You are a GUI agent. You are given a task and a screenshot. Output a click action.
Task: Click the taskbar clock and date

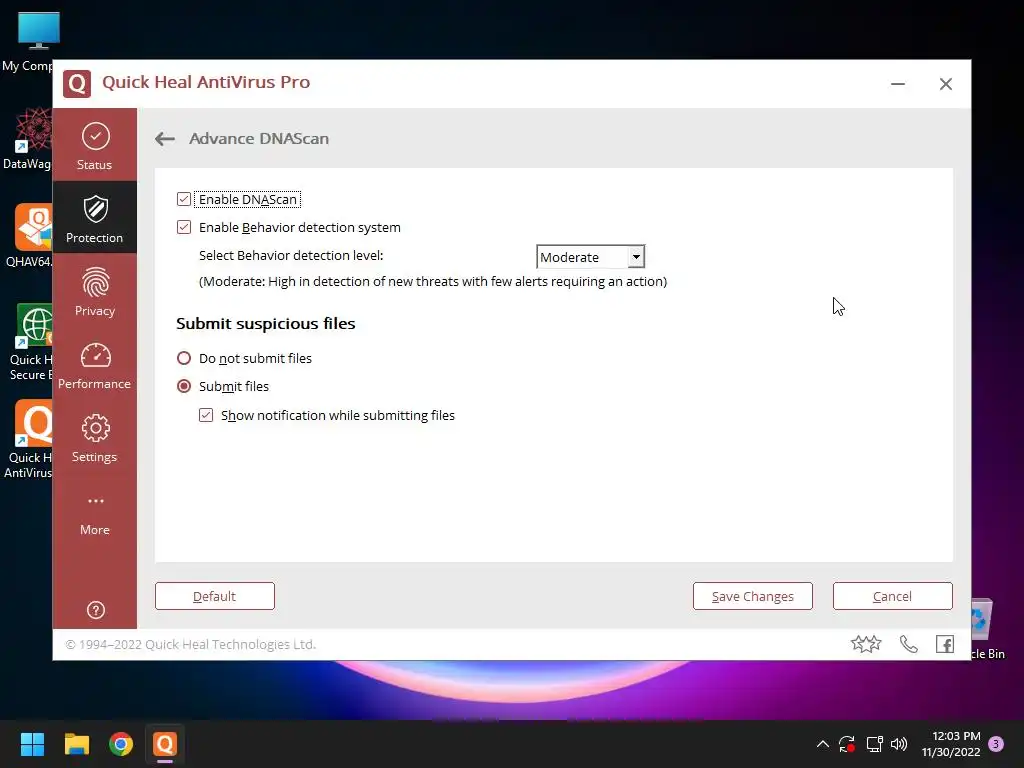tap(951, 744)
